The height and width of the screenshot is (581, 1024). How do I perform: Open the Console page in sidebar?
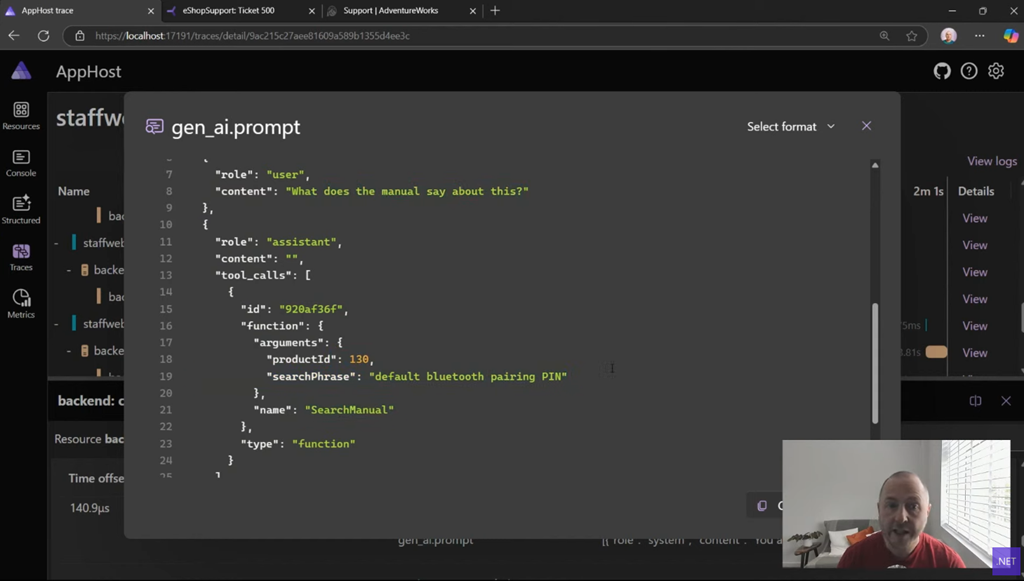click(21, 163)
